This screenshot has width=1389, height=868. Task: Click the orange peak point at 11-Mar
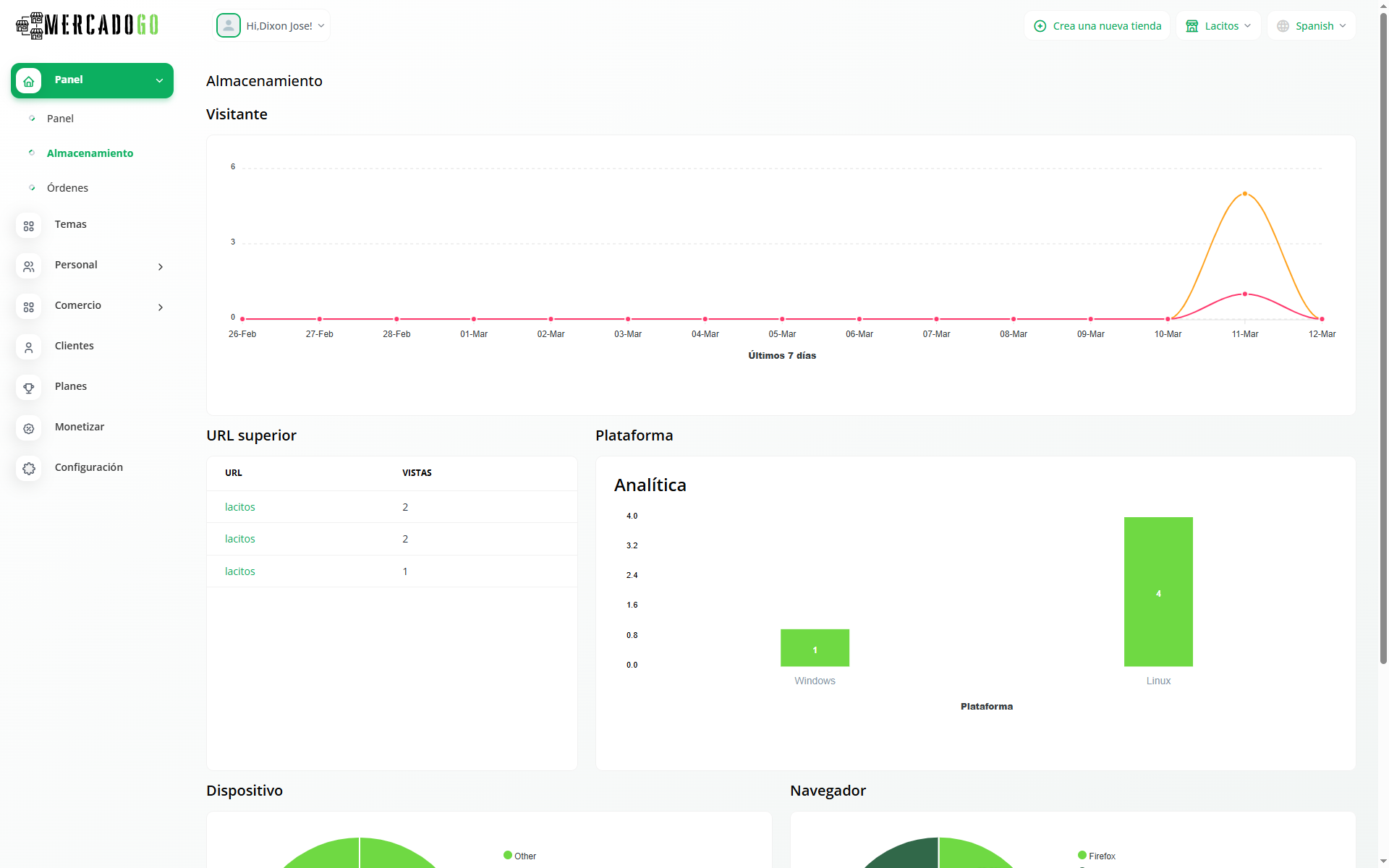(1245, 194)
